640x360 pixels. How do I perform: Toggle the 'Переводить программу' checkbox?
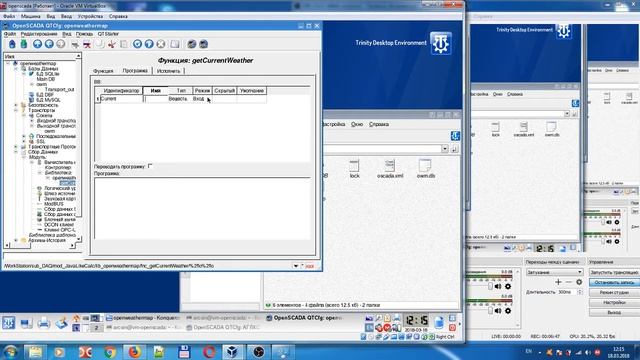[150, 166]
